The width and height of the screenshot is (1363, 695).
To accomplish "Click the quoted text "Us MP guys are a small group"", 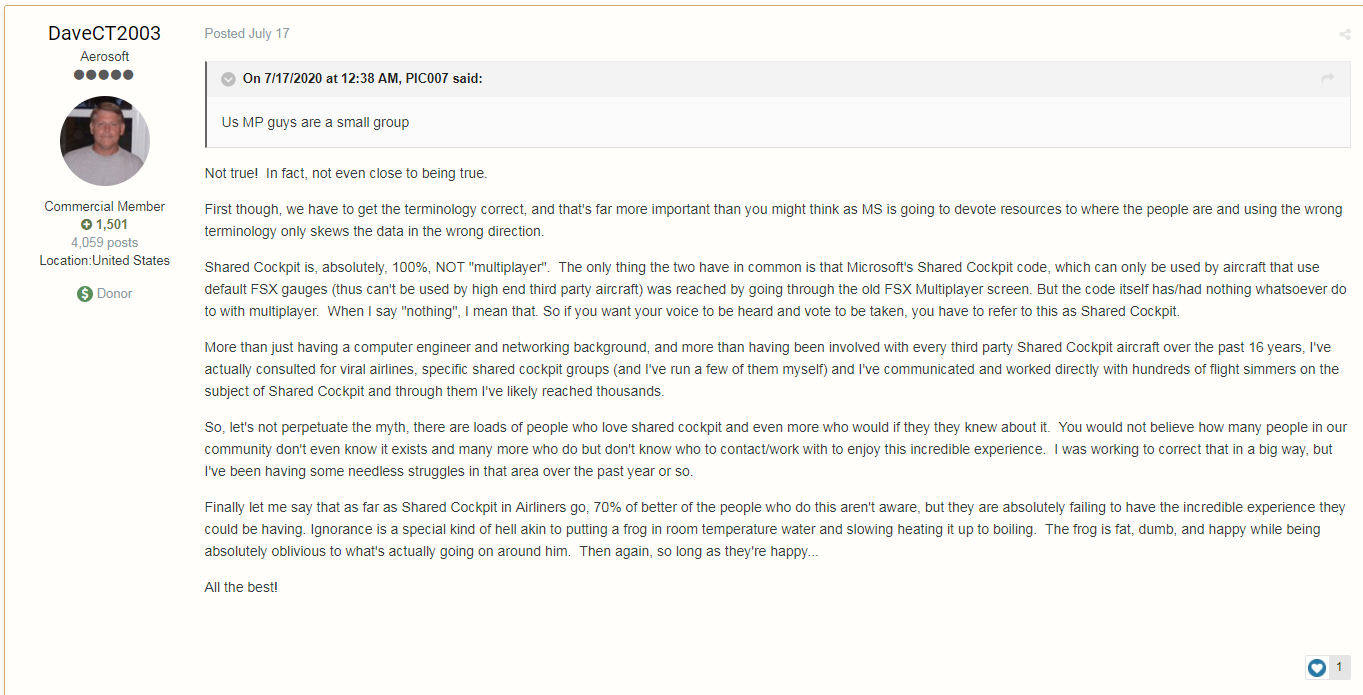I will pos(315,123).
